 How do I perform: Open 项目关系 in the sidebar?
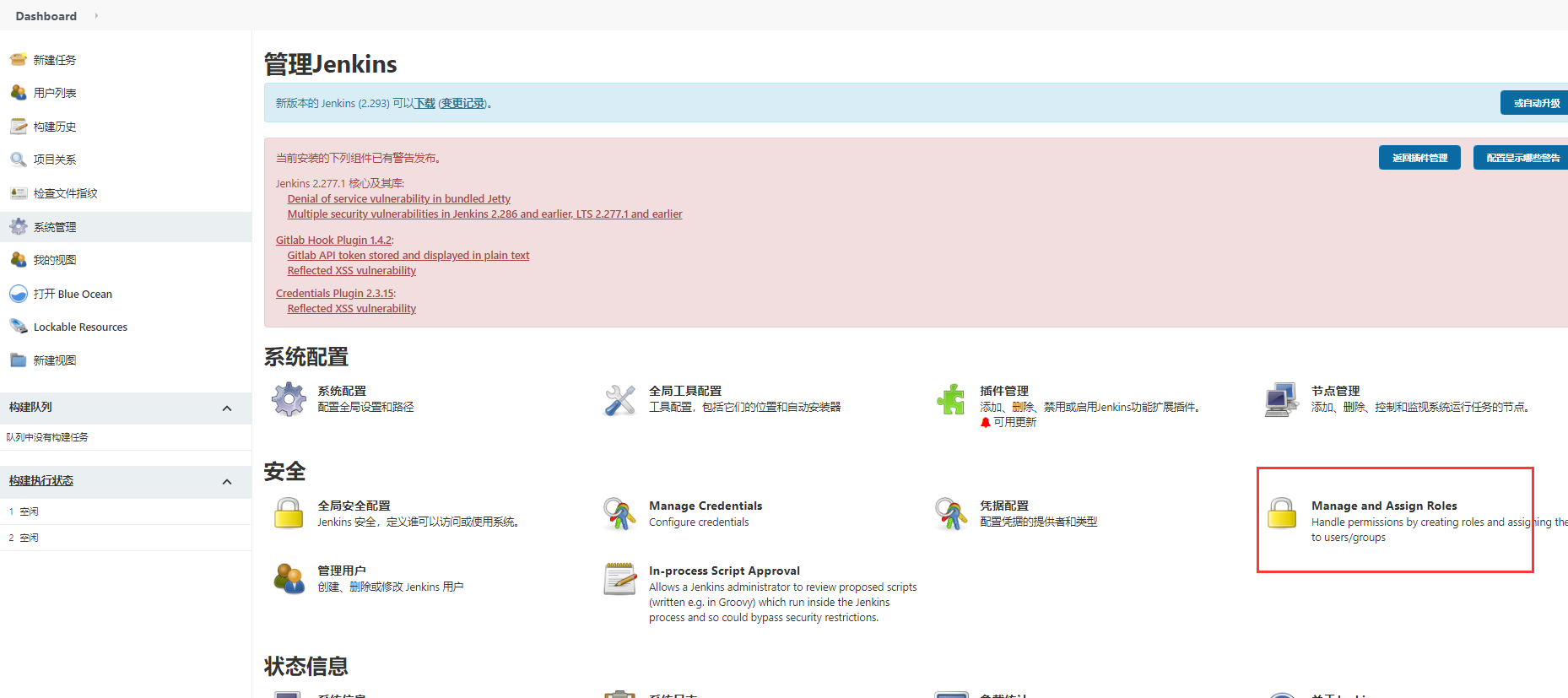pyautogui.click(x=55, y=160)
